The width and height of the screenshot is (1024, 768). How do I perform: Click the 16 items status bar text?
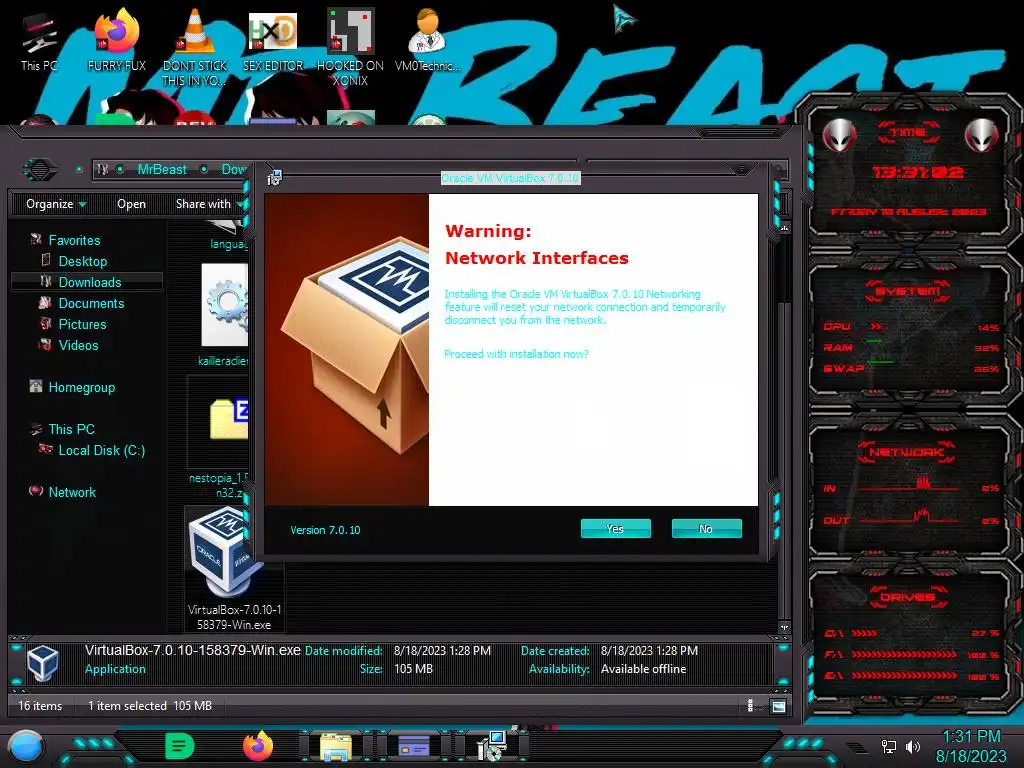point(40,705)
